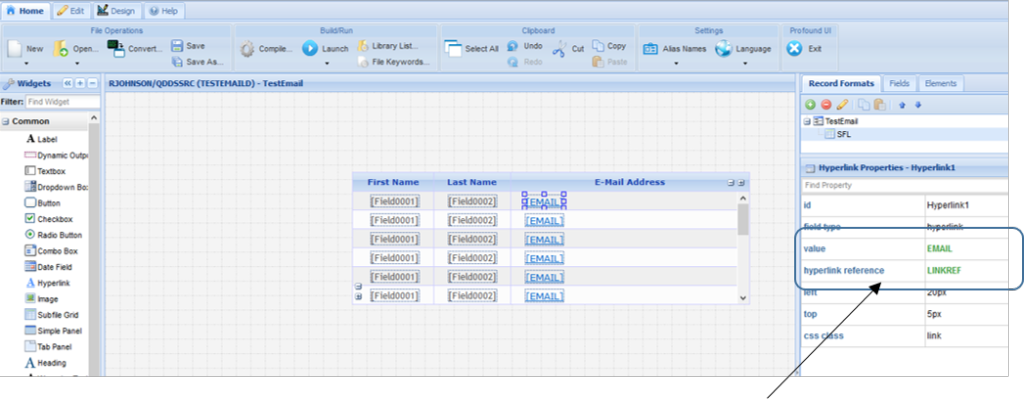
Task: Open the Launch dropdown arrow
Action: coord(327,64)
